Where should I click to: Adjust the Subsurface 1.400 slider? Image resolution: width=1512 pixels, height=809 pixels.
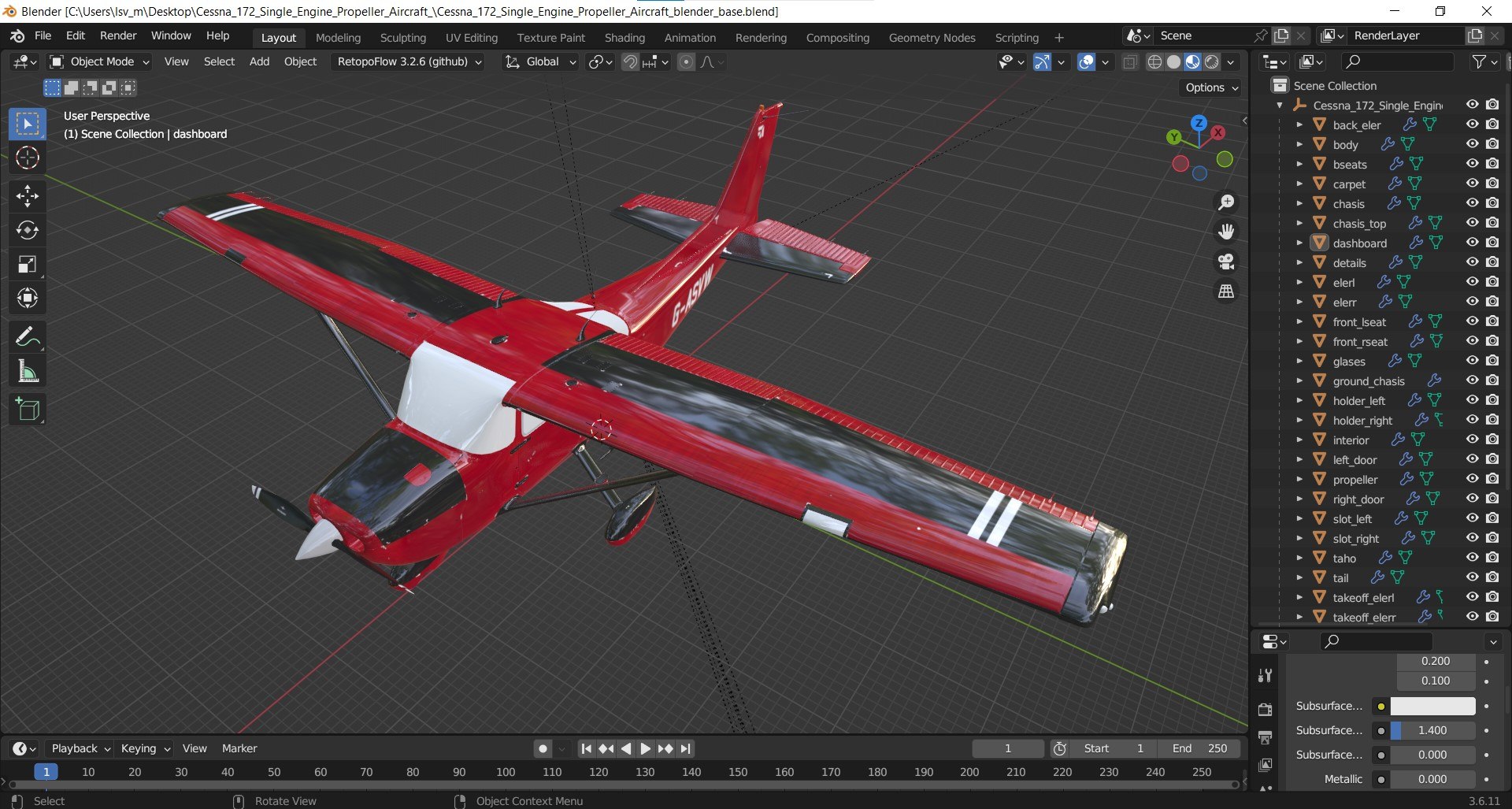(x=1432, y=731)
